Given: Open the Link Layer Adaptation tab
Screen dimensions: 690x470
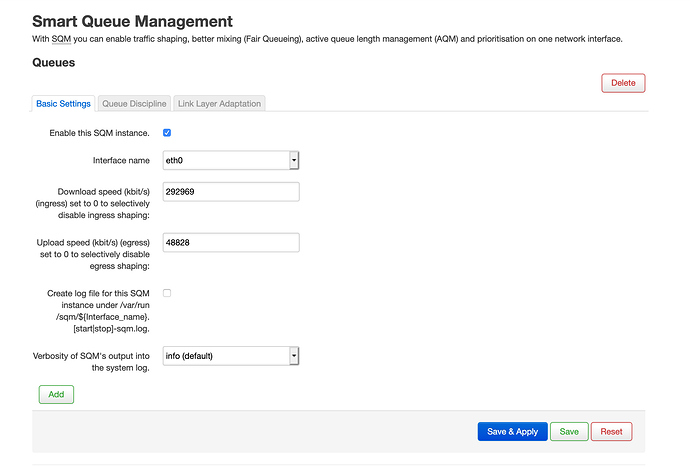Looking at the screenshot, I should pyautogui.click(x=219, y=103).
